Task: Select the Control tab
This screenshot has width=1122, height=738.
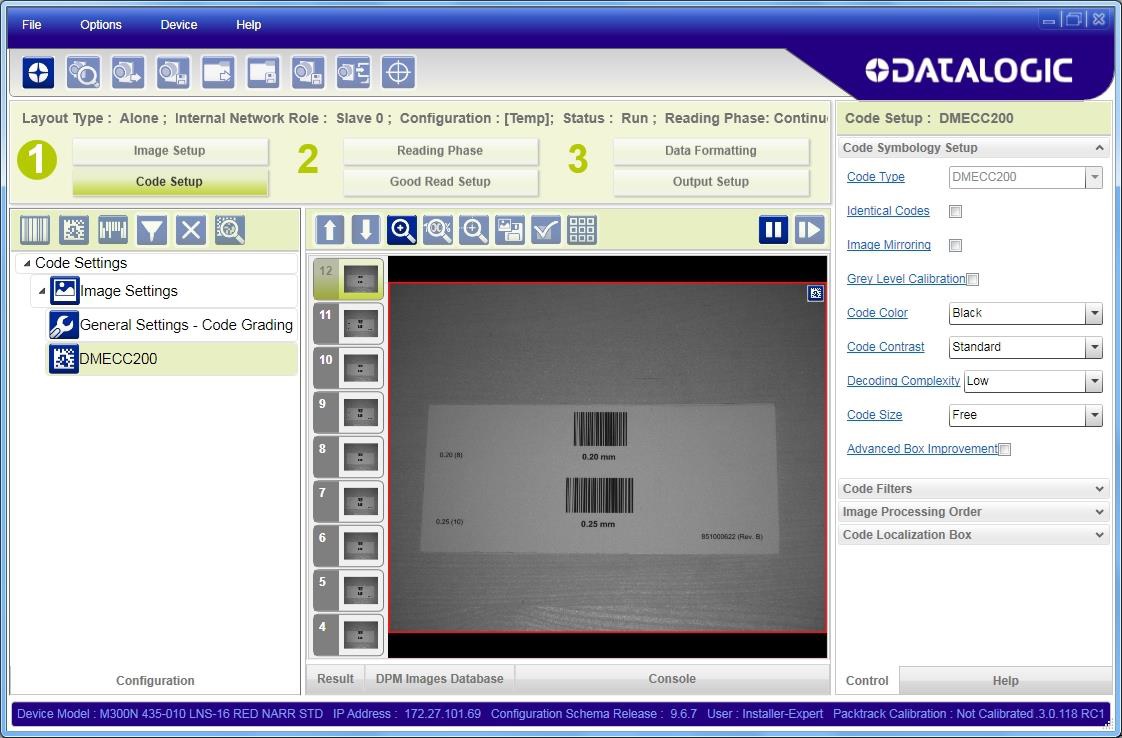Action: tap(867, 681)
